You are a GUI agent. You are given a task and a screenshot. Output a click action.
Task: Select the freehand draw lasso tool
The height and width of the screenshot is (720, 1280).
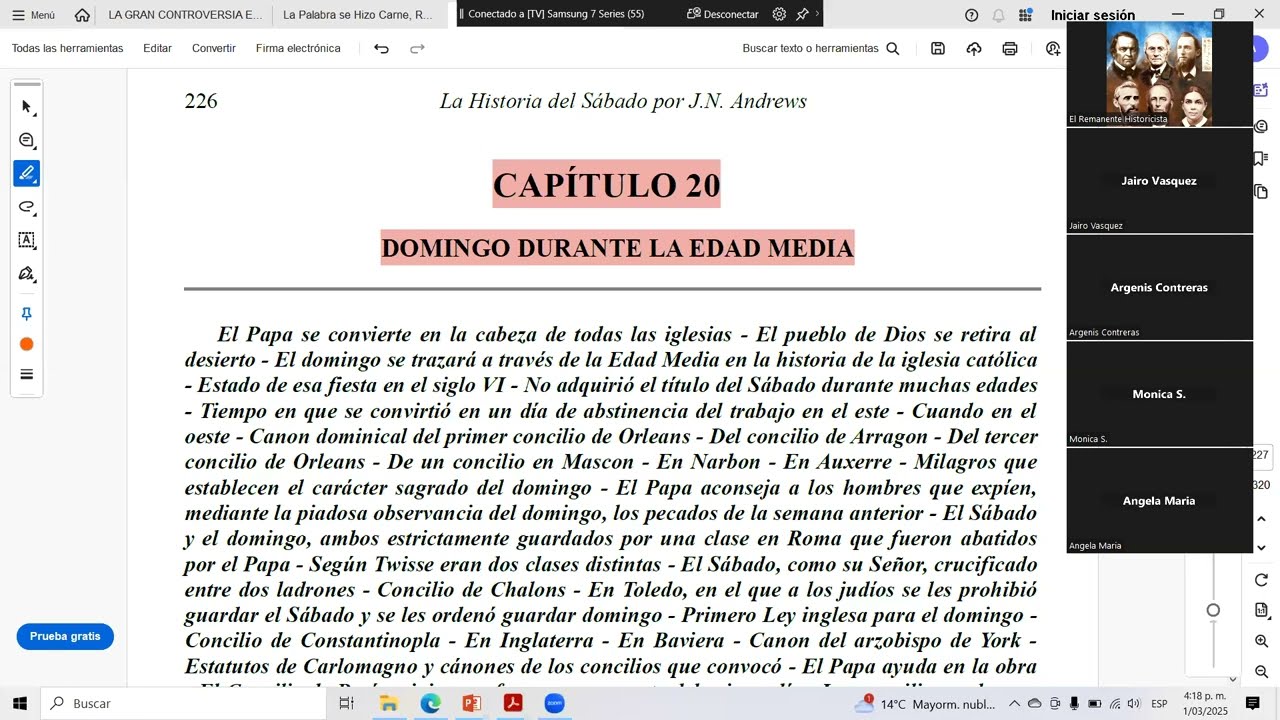coord(27,207)
